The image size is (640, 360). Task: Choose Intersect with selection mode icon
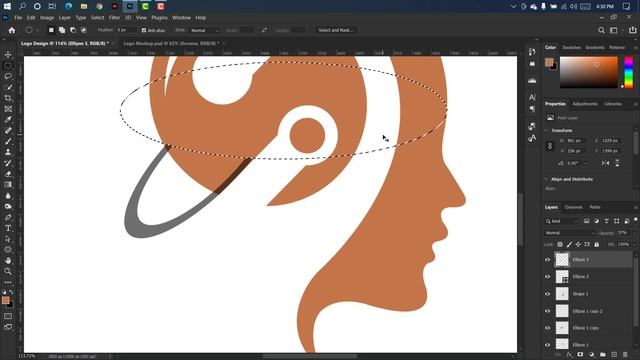[84, 30]
